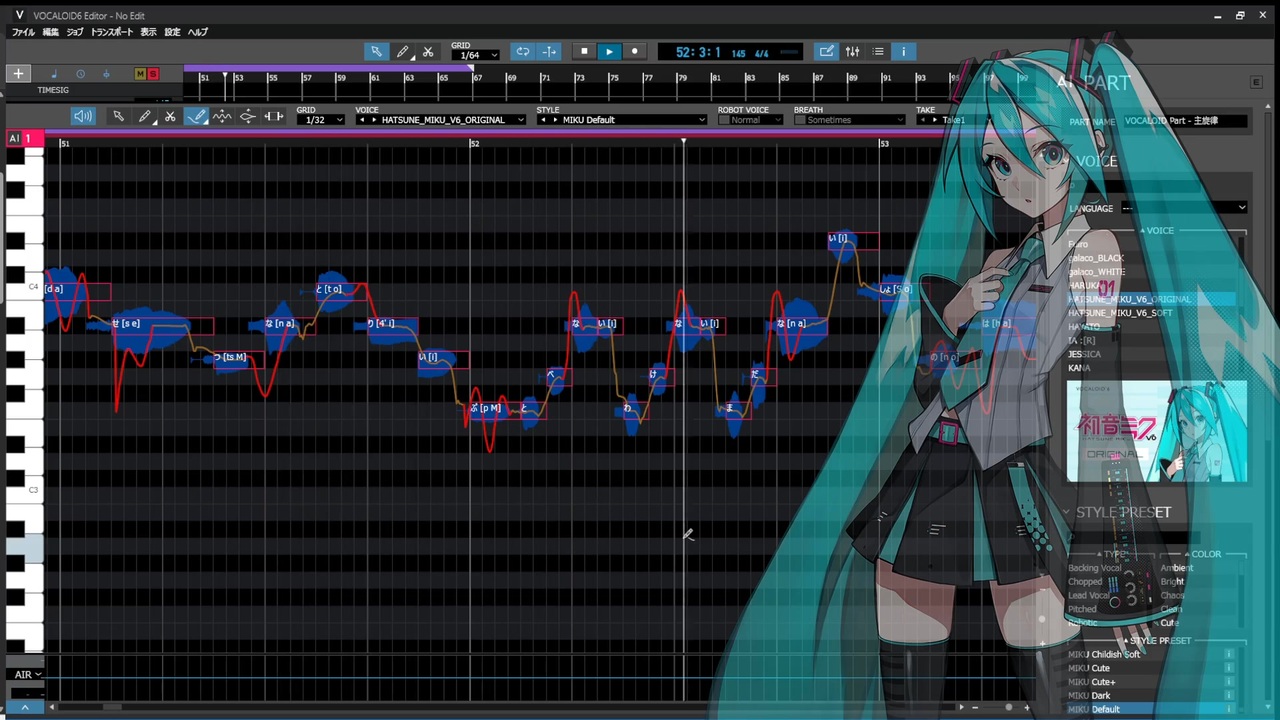Open the トランスポート menu
The width and height of the screenshot is (1280, 720).
tap(112, 32)
